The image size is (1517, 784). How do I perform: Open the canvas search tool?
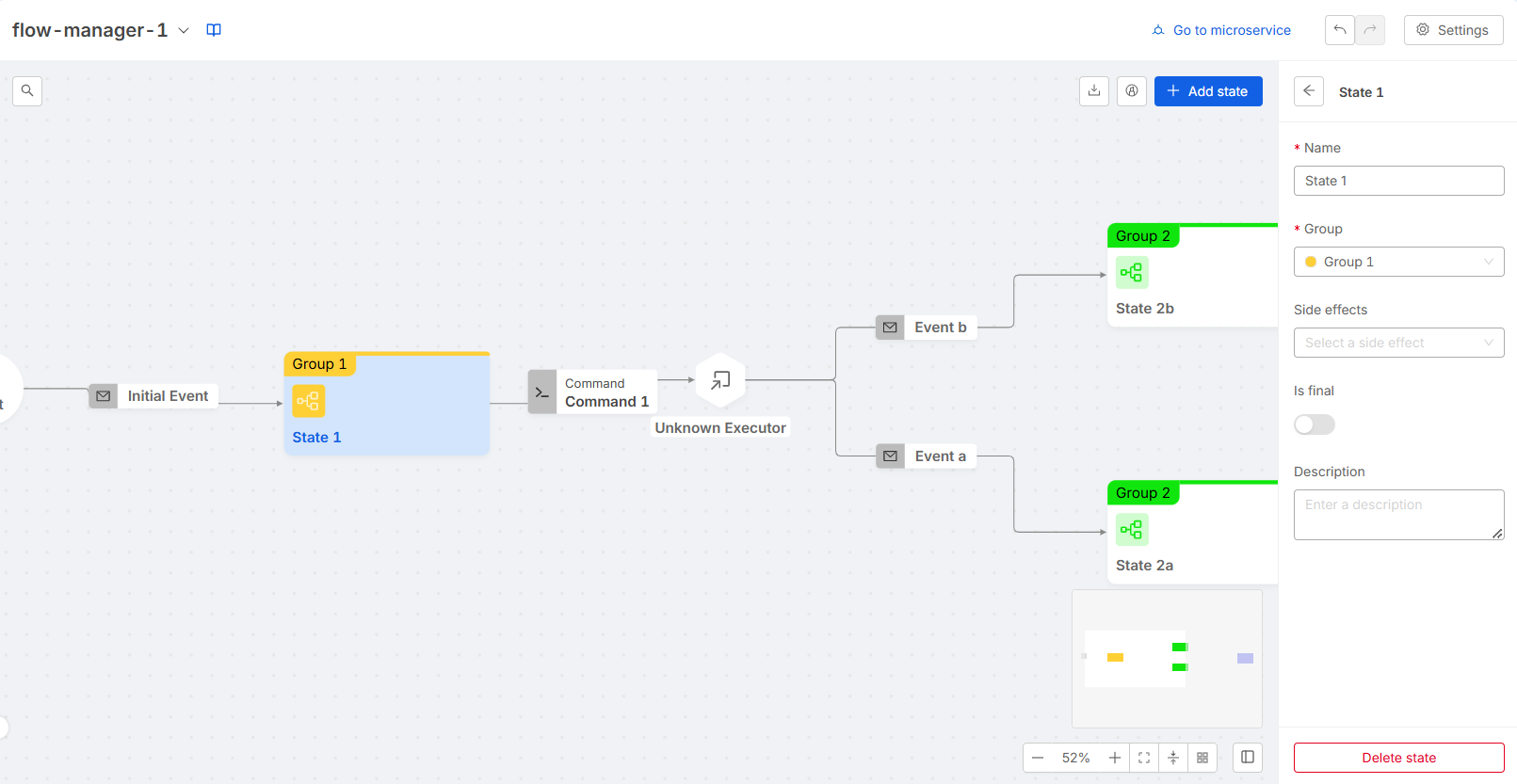(x=27, y=91)
